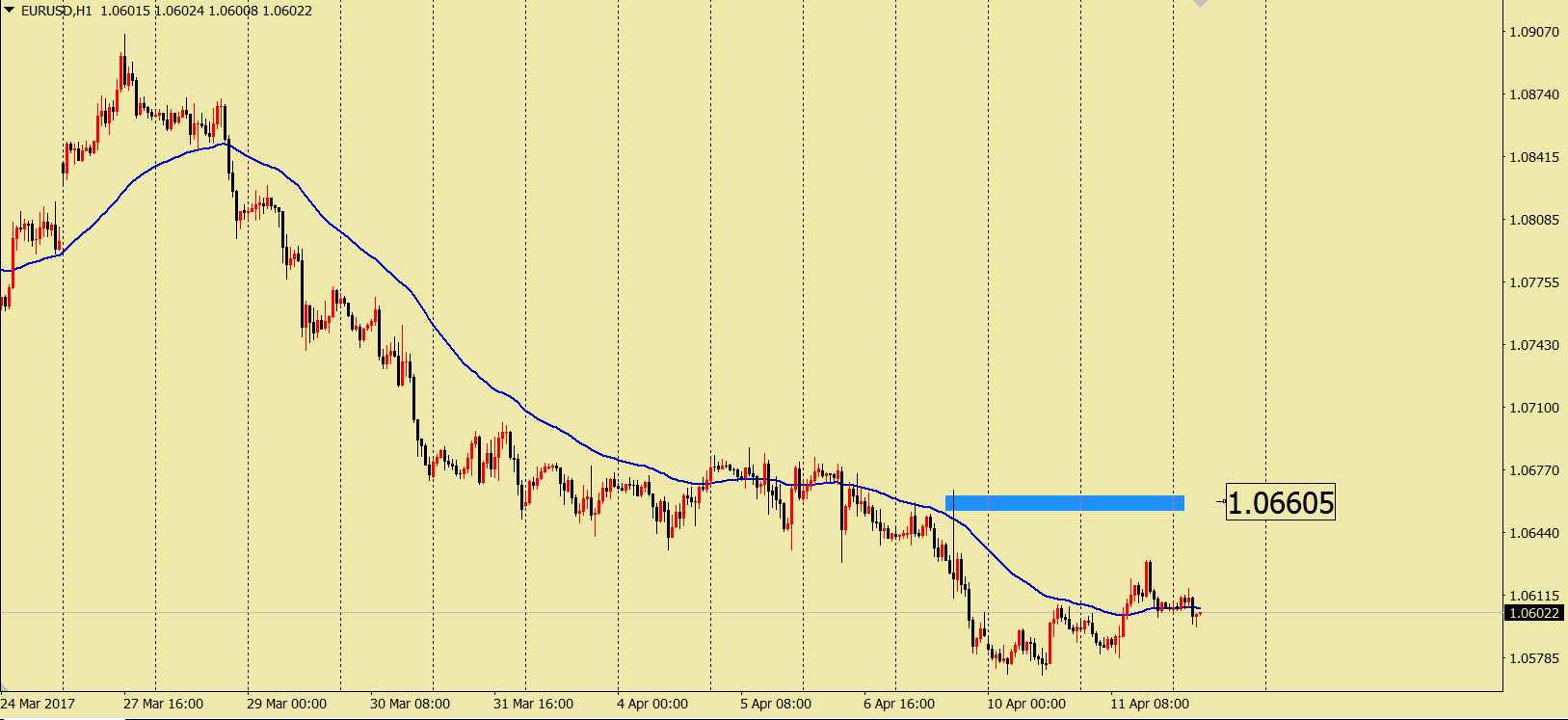Click time axis label 5 Apr 08:00

776,704
